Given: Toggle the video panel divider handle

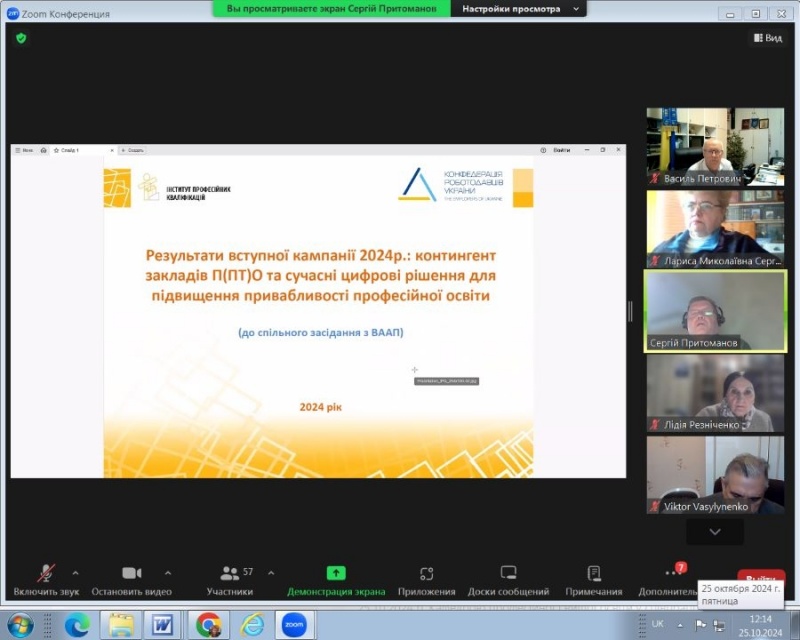Looking at the screenshot, I should pyautogui.click(x=630, y=311).
